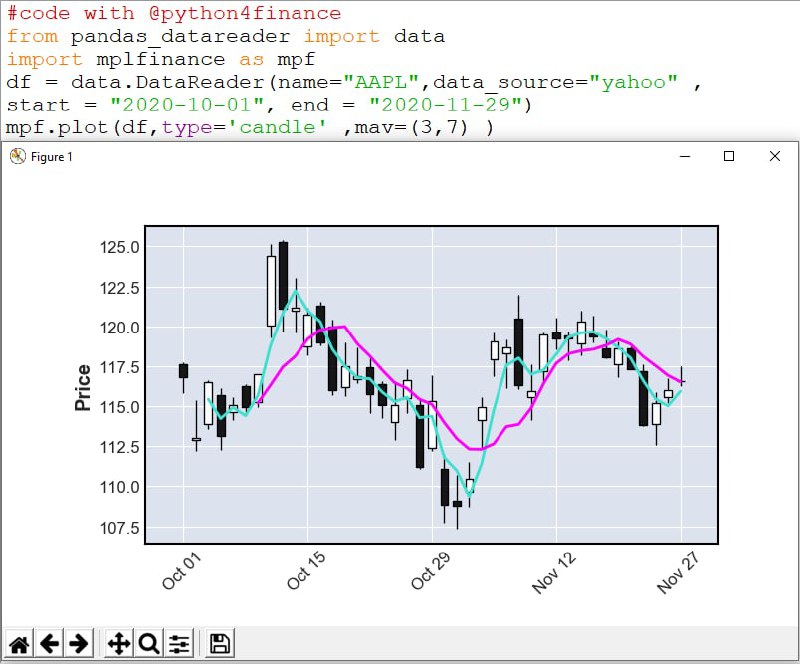
Task: Select the zoom to rectangle tool
Action: [x=148, y=644]
